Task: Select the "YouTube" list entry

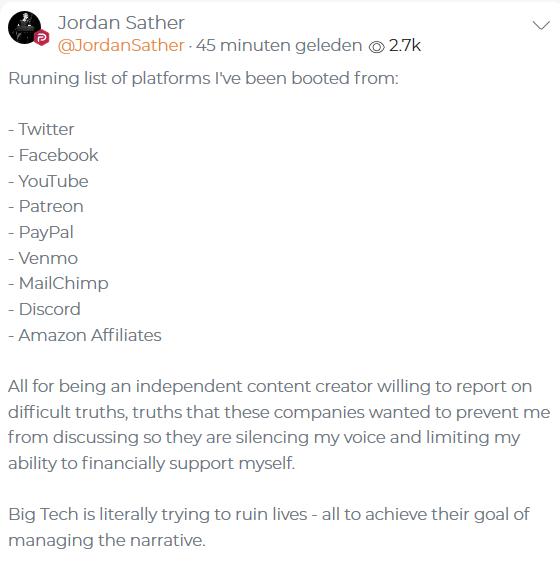Action: pyautogui.click(x=48, y=181)
